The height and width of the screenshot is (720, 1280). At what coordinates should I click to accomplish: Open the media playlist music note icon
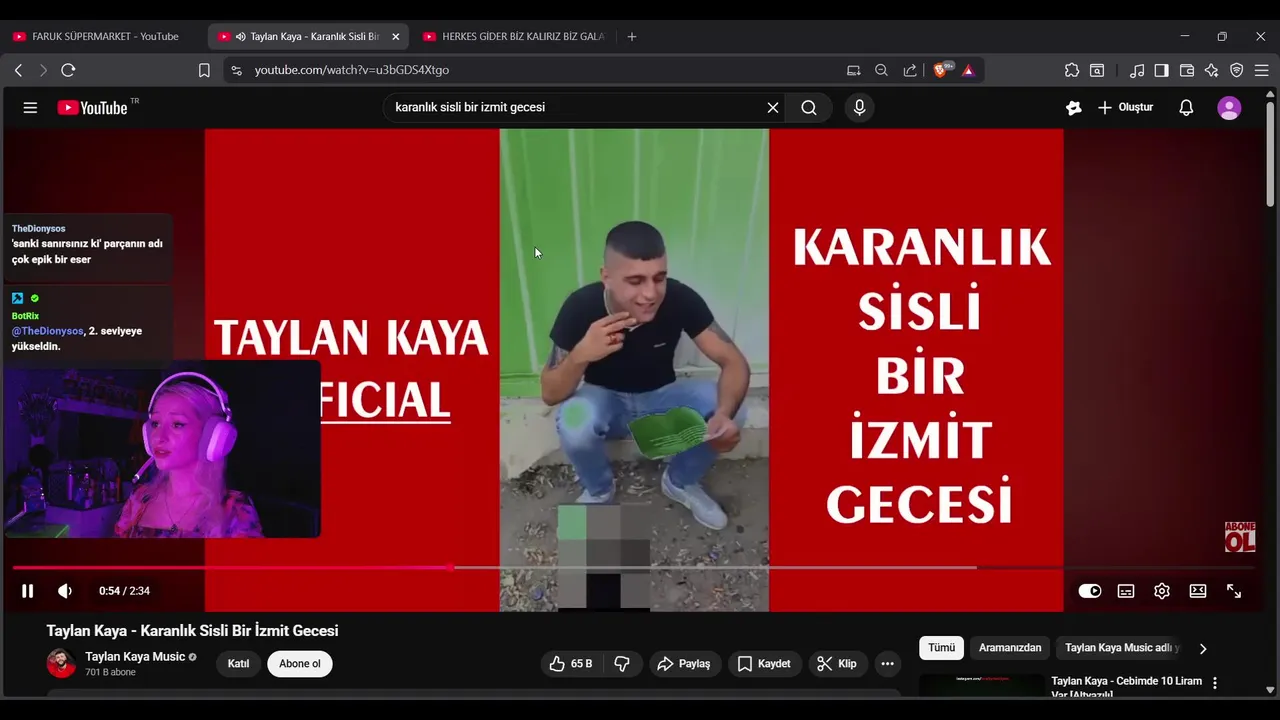1137,70
